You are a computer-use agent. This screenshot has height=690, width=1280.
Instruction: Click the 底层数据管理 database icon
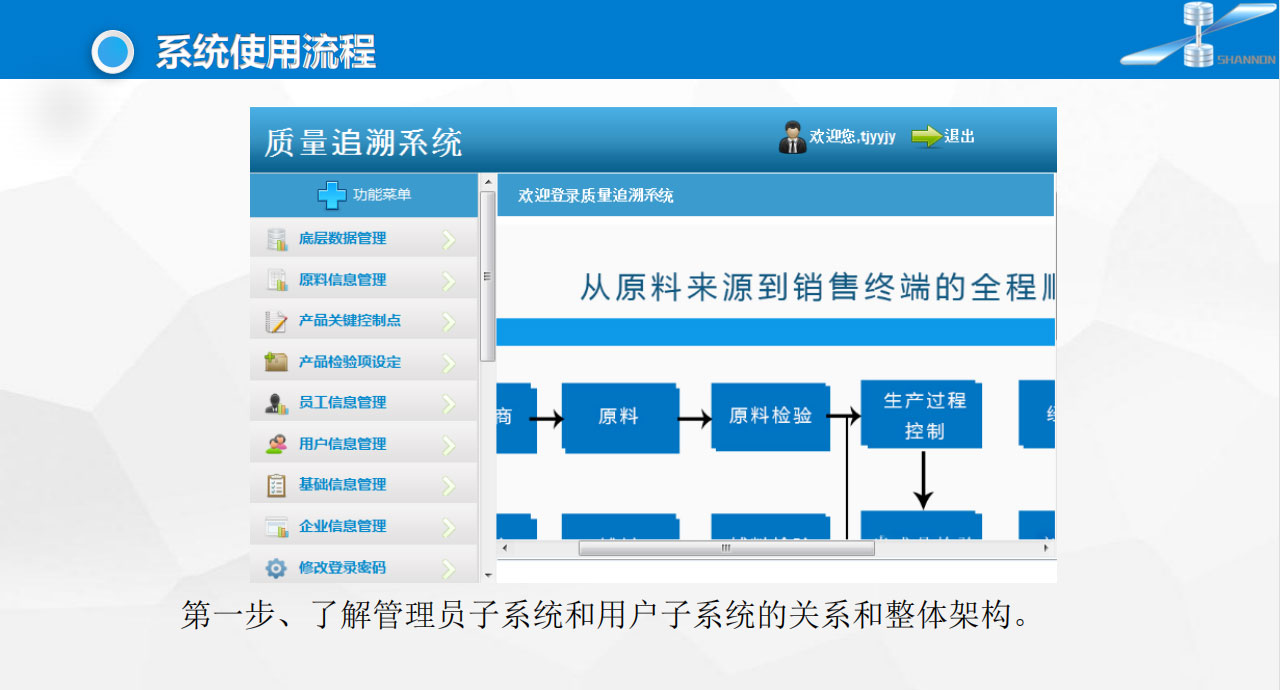(277, 239)
